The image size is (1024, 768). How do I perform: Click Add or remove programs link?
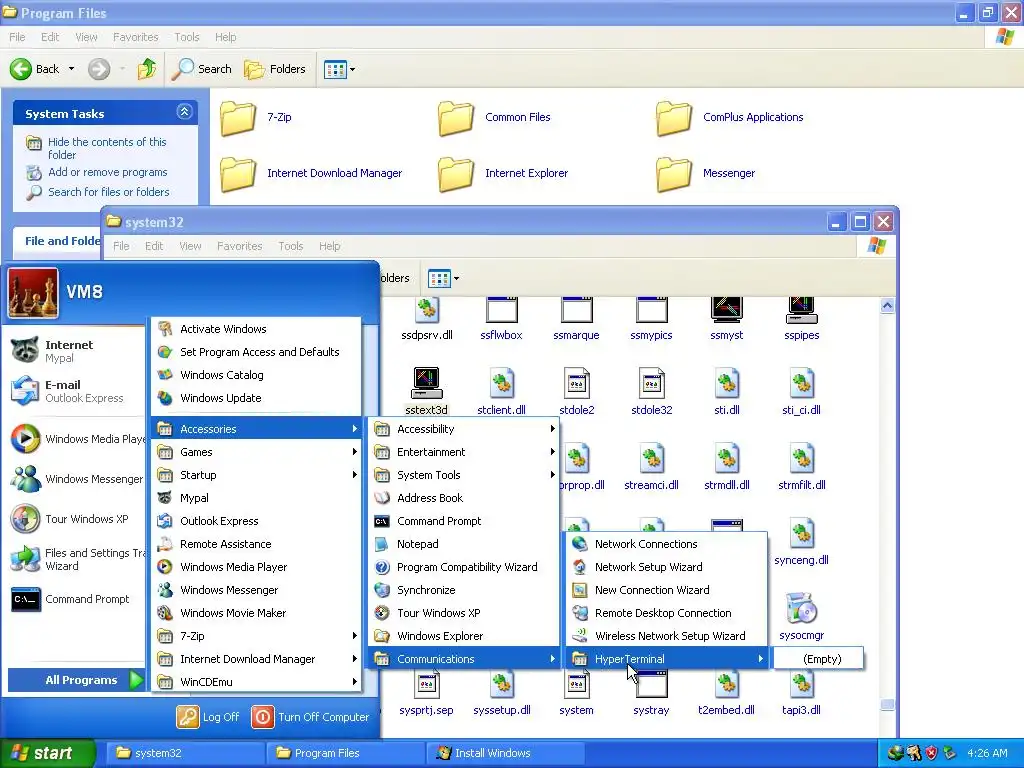tap(107, 172)
